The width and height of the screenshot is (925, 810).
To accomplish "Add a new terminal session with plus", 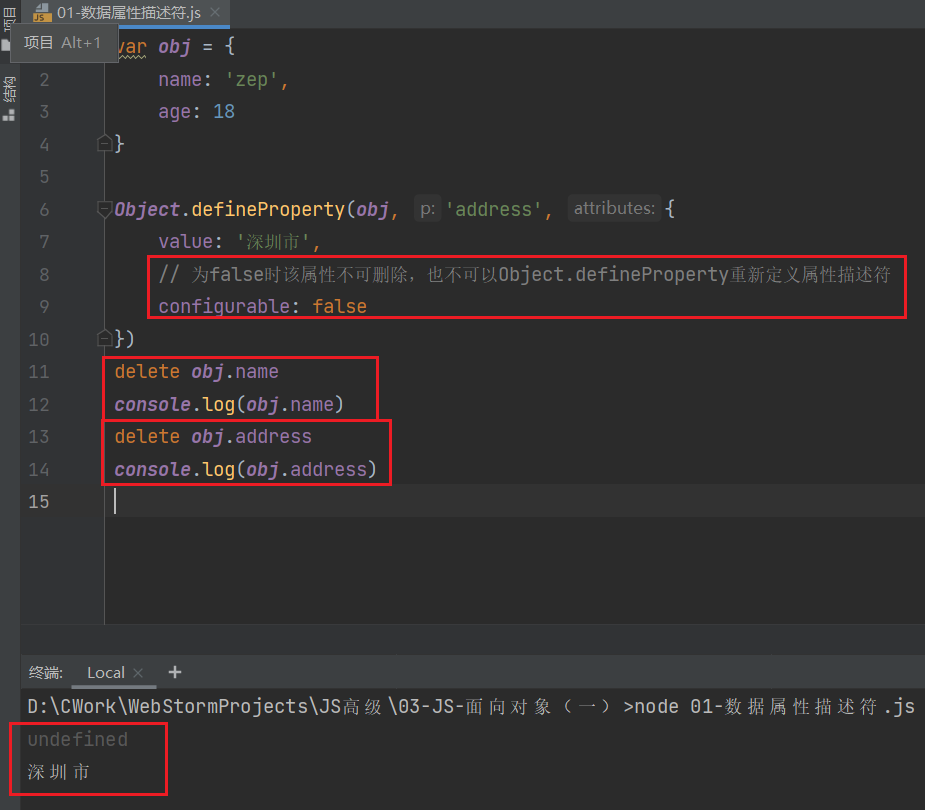I will (x=175, y=672).
